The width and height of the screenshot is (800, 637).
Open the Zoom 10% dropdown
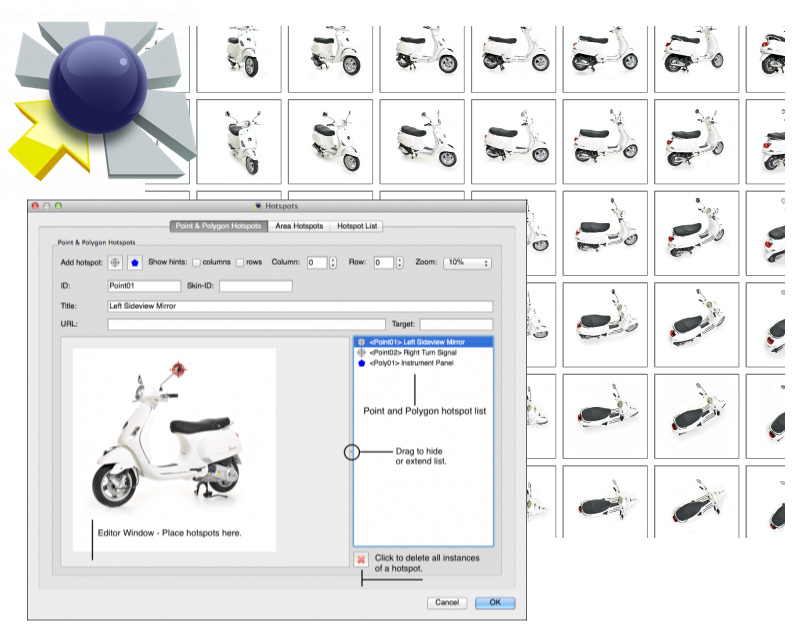(467, 263)
